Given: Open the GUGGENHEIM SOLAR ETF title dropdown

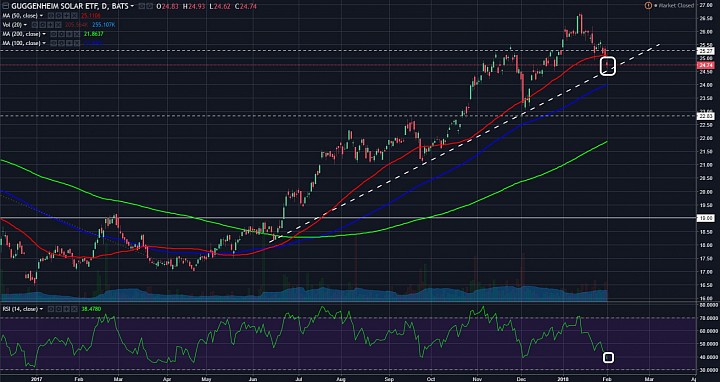Looking at the screenshot, I should click(132, 6).
